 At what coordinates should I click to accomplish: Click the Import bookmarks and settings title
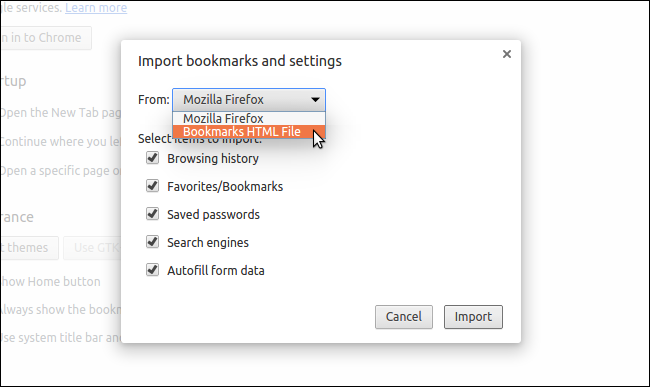coord(240,61)
